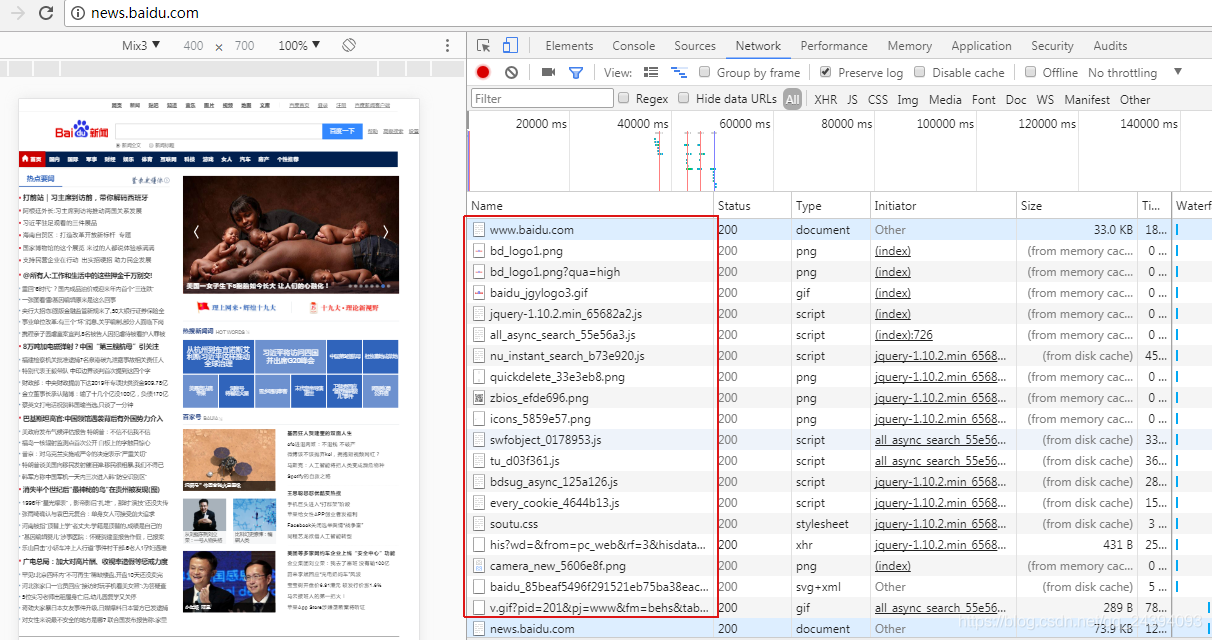Image resolution: width=1212 pixels, height=640 pixels.
Task: Click the Baidu search button on page
Action: pyautogui.click(x=342, y=131)
